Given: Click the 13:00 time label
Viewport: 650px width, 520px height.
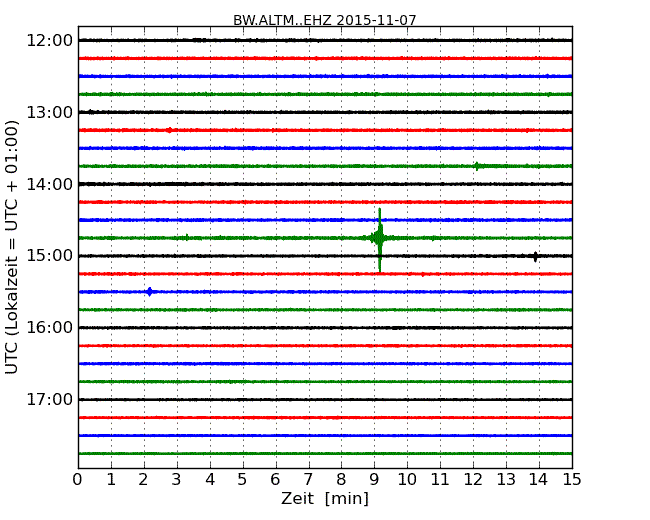Looking at the screenshot, I should point(50,112).
